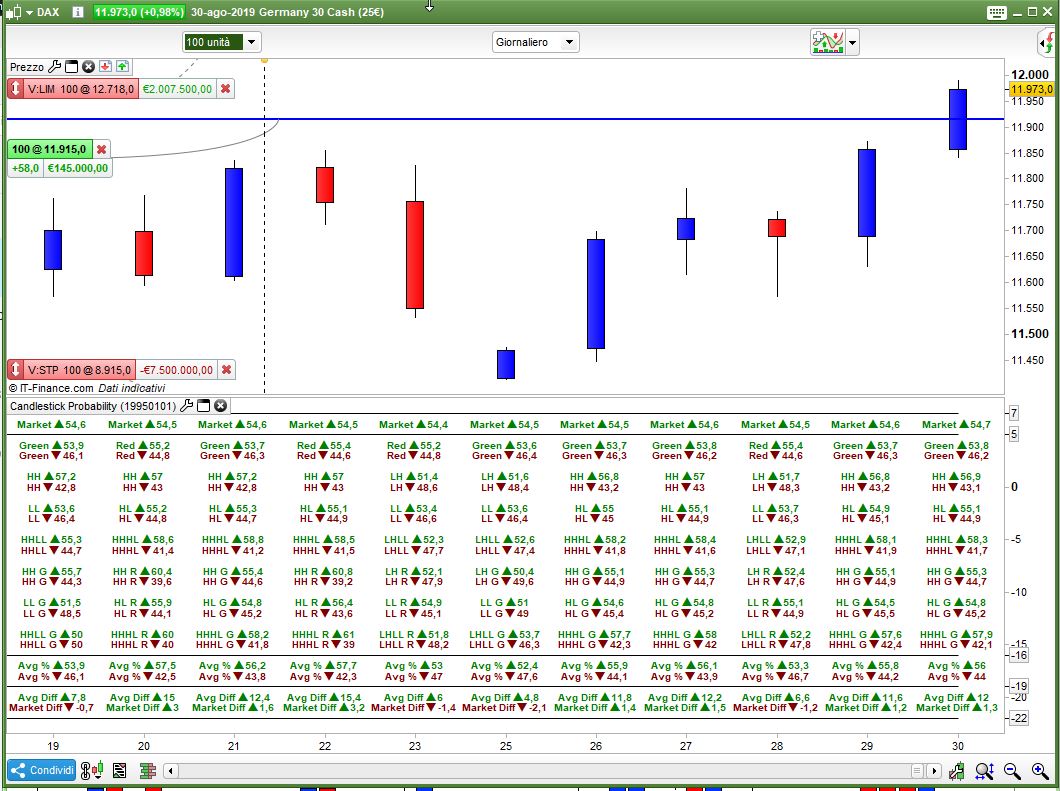Click the blue candle for day 30
The image size is (1060, 791).
958,119
